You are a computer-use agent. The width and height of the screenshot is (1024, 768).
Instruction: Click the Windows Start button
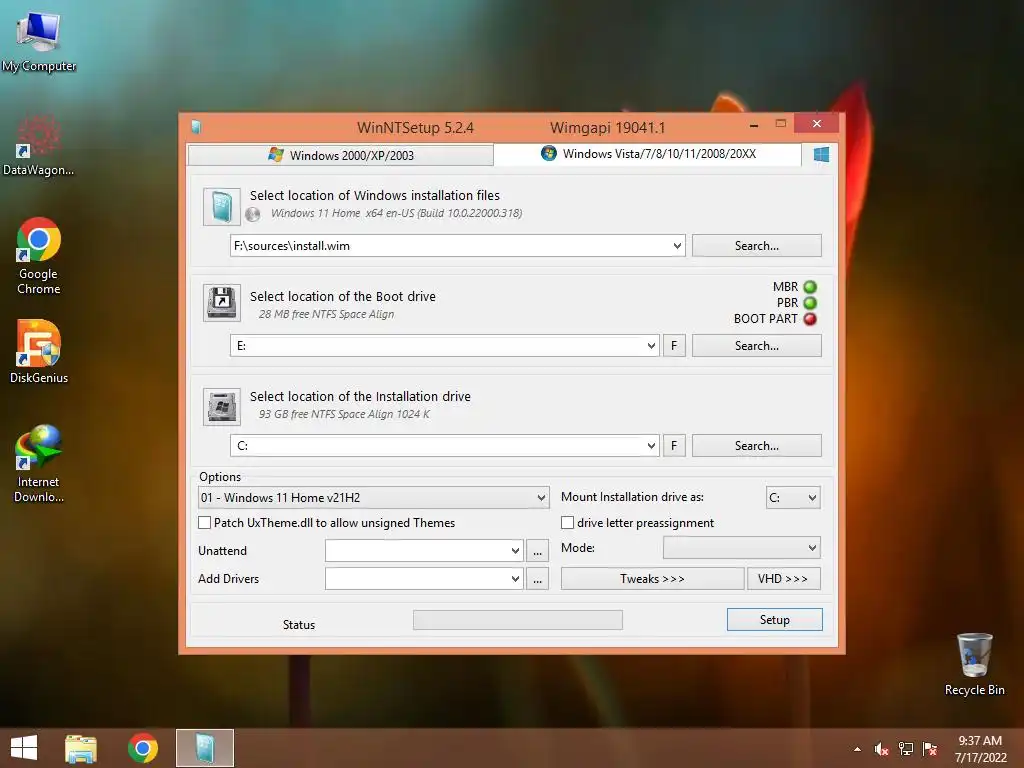24,748
